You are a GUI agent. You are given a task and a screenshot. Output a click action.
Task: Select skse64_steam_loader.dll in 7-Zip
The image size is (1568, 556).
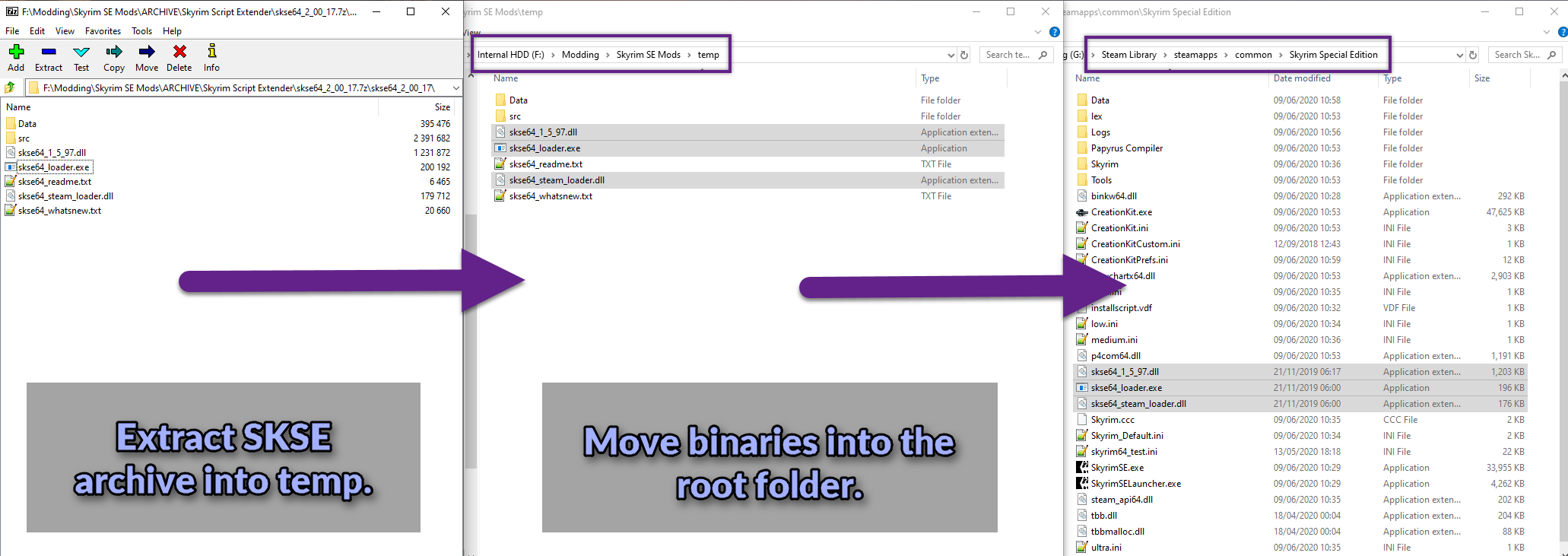point(65,196)
